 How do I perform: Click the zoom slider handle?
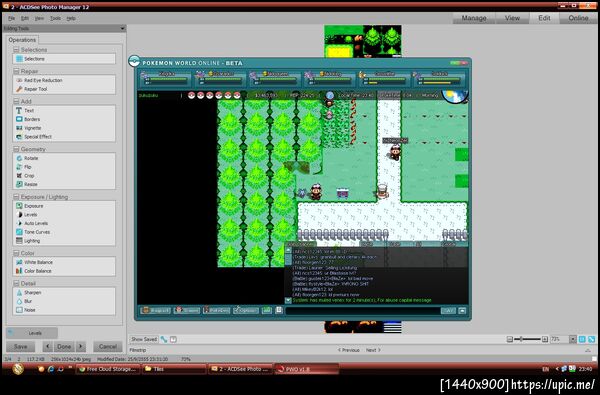521,339
